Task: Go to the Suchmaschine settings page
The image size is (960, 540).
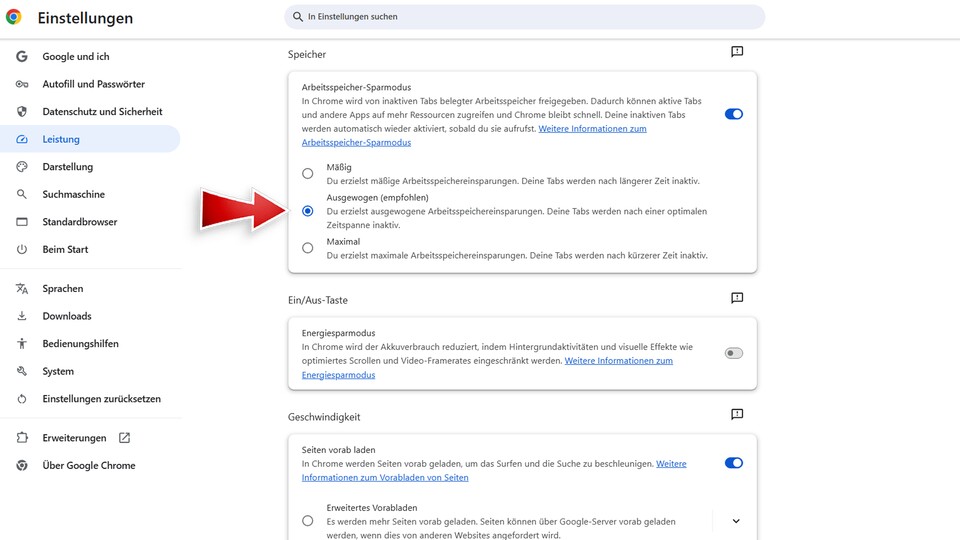Action: pyautogui.click(x=73, y=194)
